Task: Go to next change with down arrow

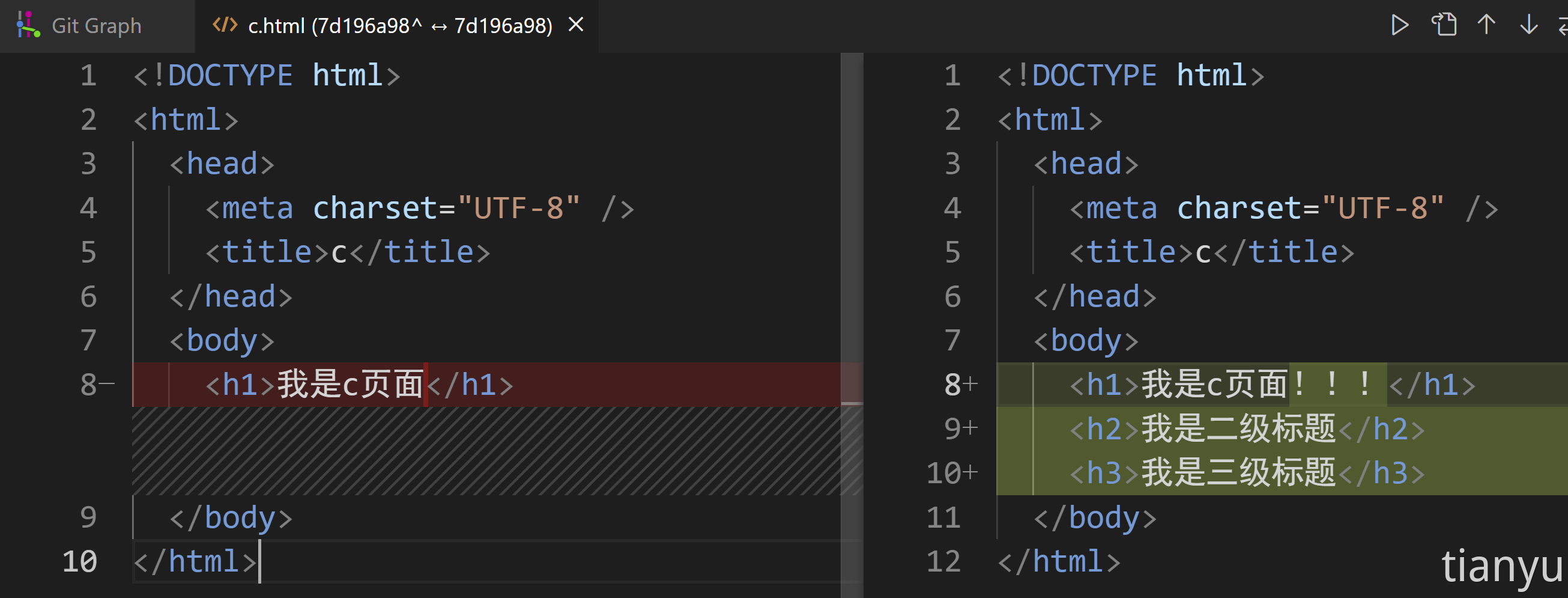Action: (x=1529, y=25)
